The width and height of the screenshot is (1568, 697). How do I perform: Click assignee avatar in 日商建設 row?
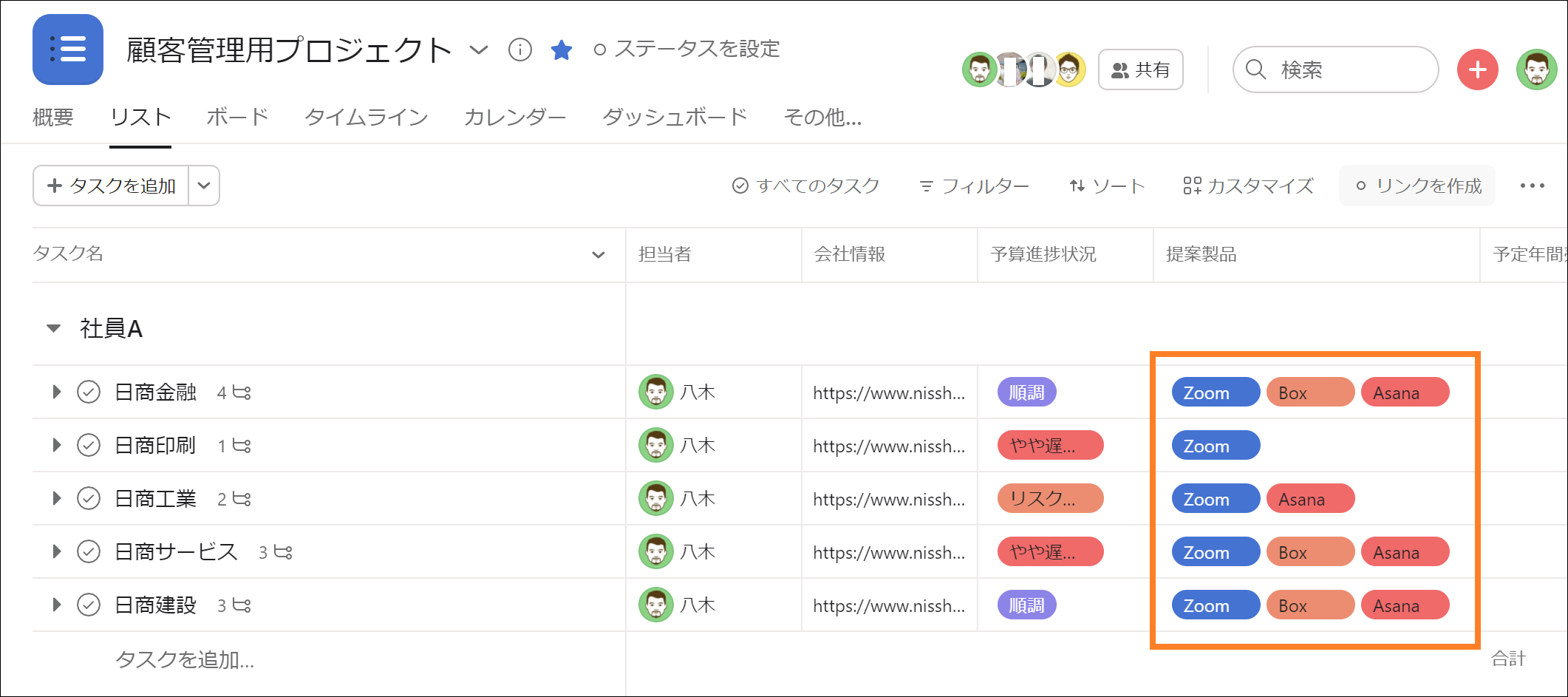coord(656,605)
